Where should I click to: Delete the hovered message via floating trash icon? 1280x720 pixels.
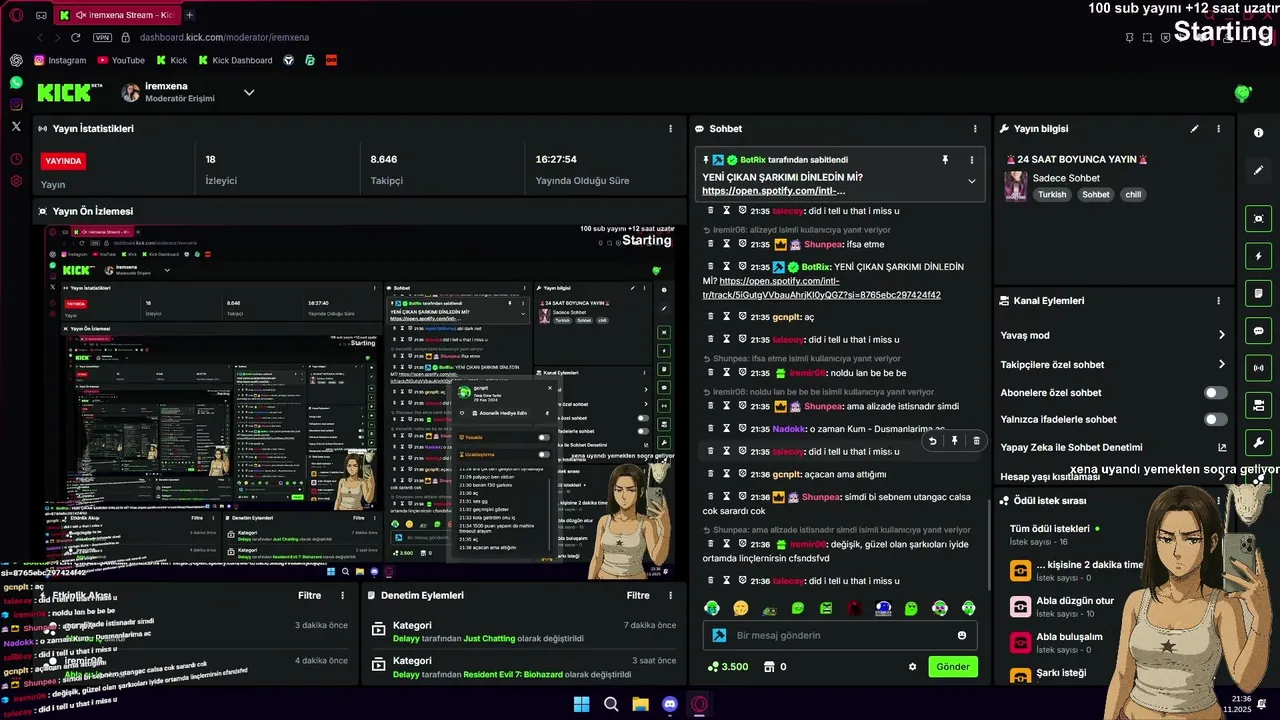click(976, 441)
